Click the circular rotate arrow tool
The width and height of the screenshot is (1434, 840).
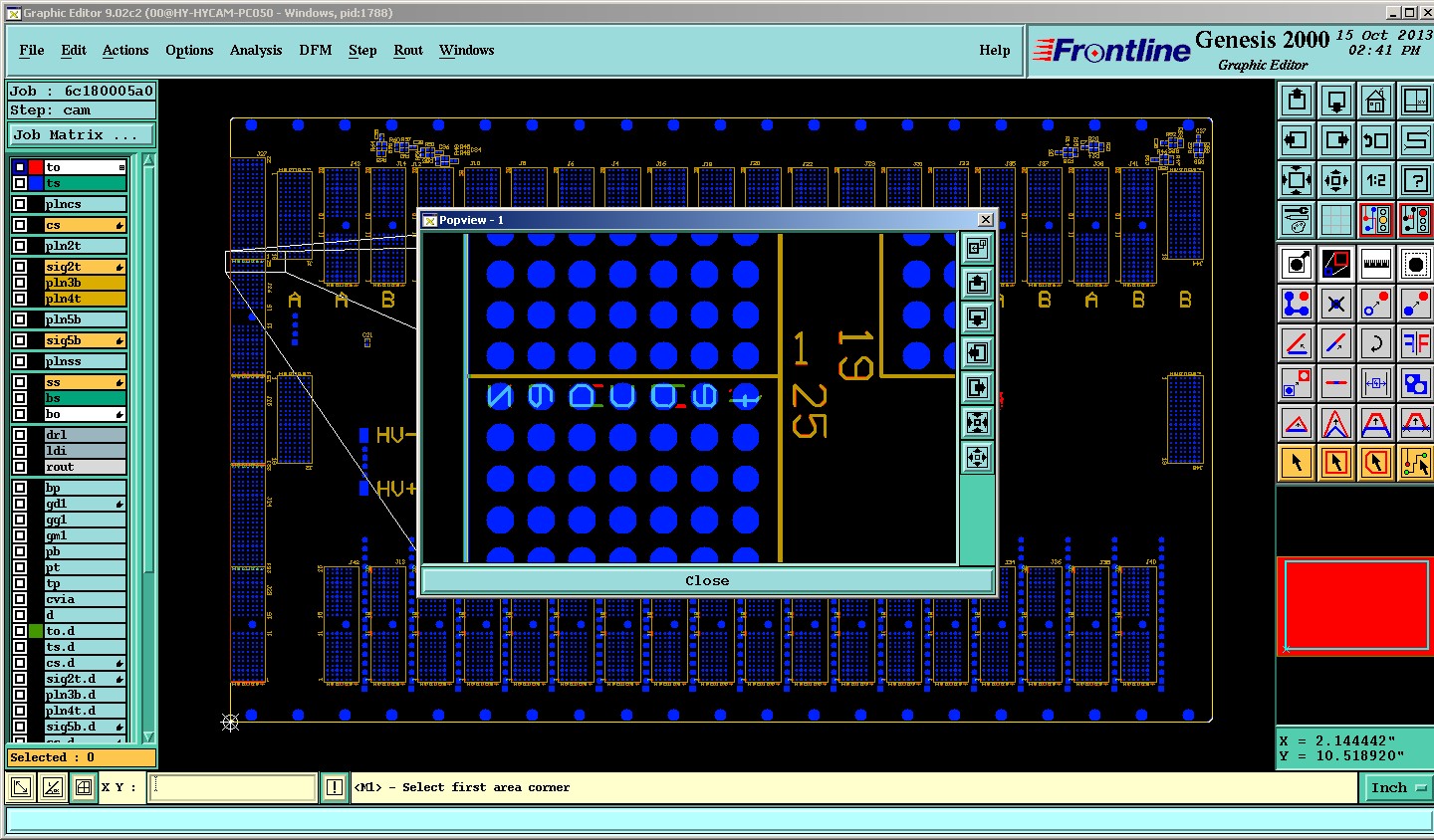pos(1376,343)
